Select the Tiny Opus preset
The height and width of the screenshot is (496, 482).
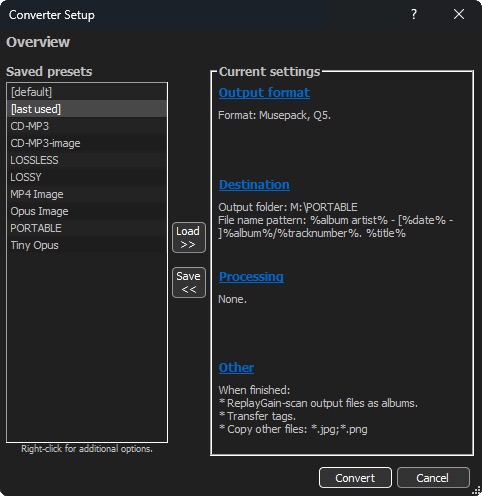point(87,245)
